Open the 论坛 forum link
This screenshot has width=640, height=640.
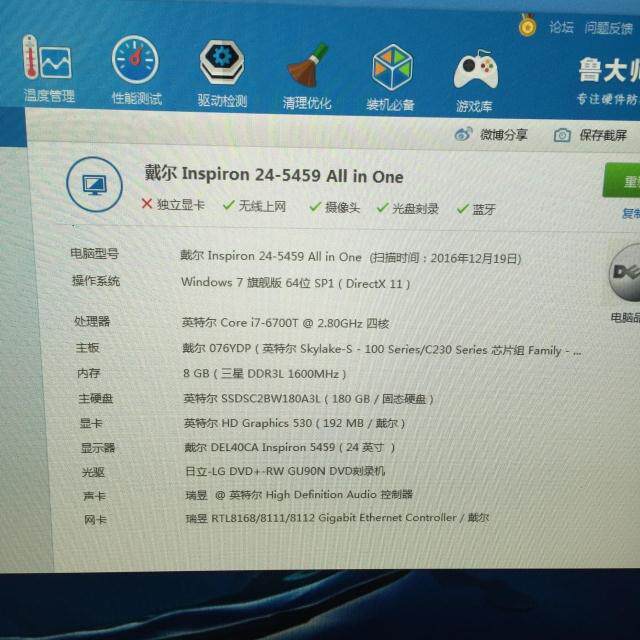(x=561, y=27)
